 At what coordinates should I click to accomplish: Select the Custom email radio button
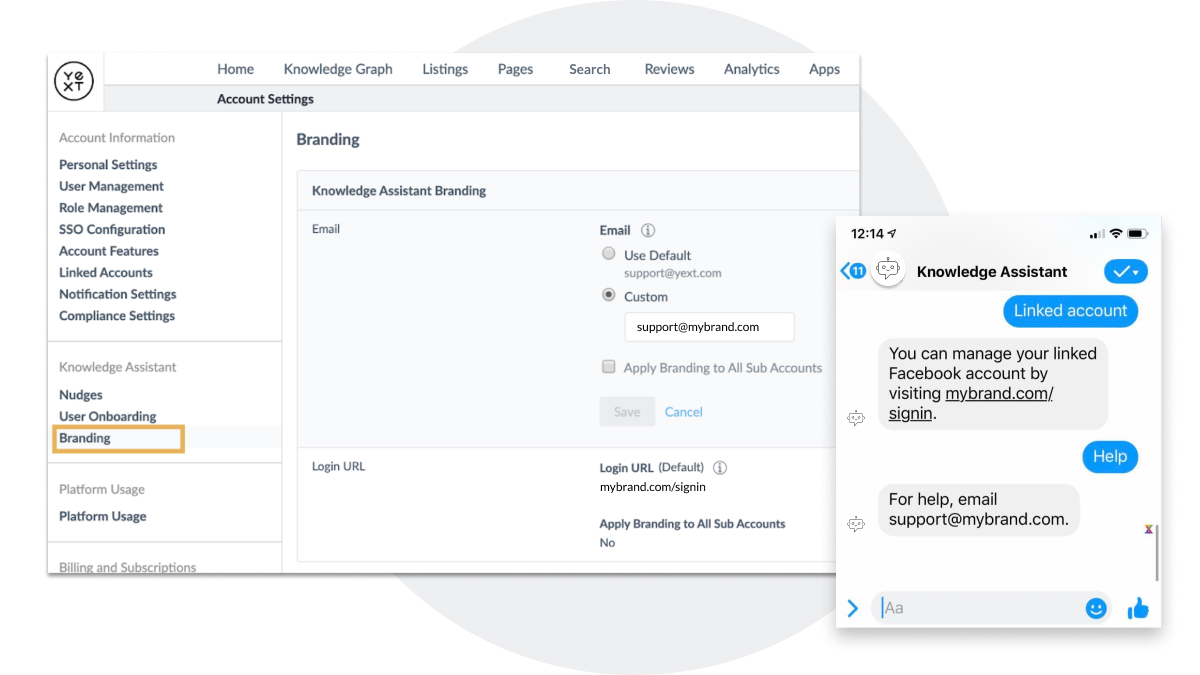[608, 295]
